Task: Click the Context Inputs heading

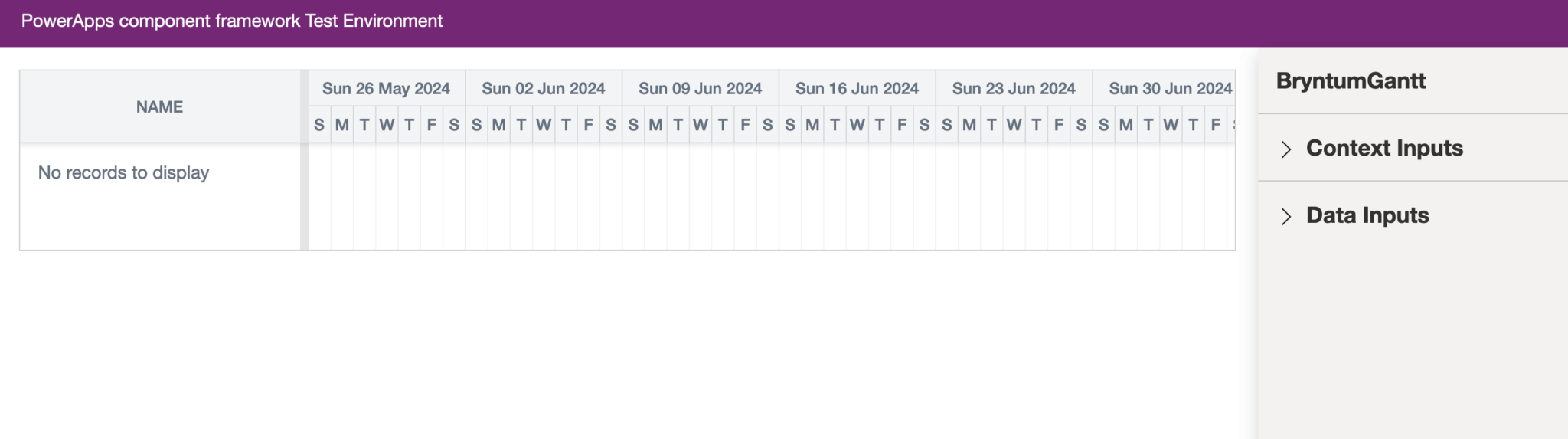Action: pos(1384,148)
